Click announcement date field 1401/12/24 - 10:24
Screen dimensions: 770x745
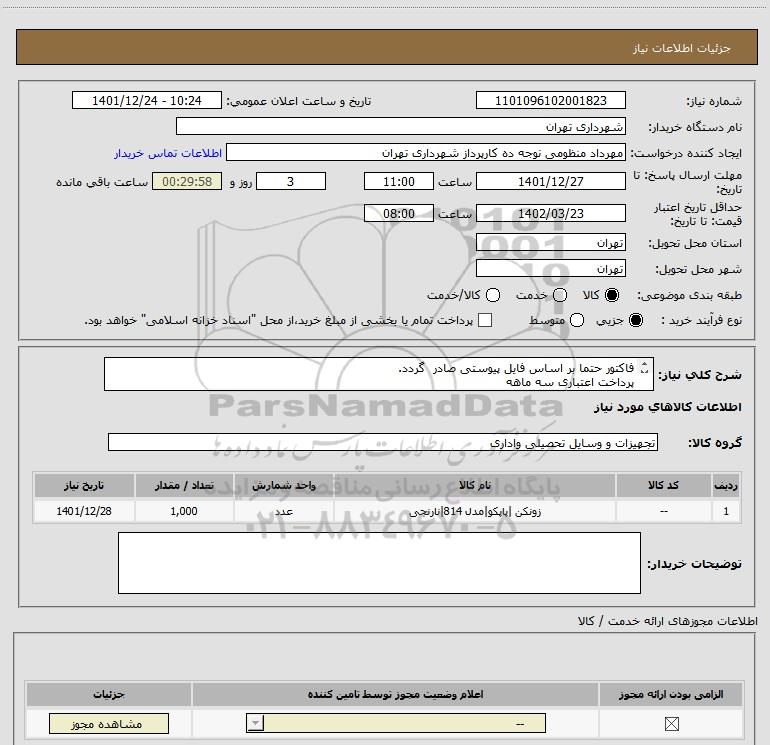[x=147, y=100]
